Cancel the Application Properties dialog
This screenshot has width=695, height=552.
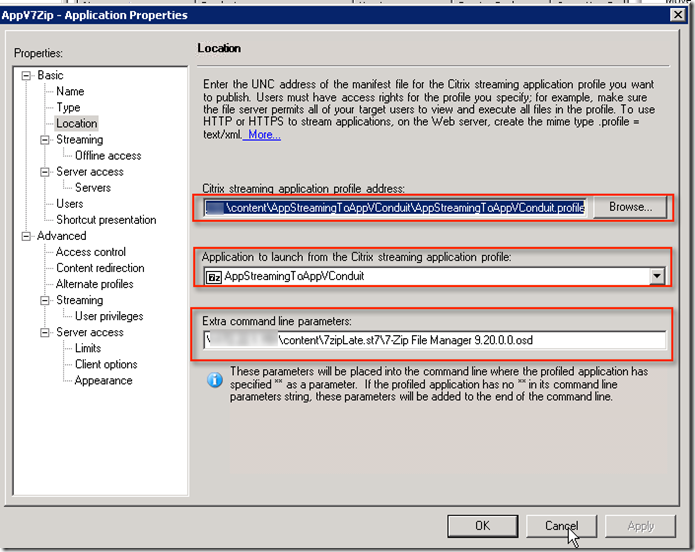pos(562,526)
